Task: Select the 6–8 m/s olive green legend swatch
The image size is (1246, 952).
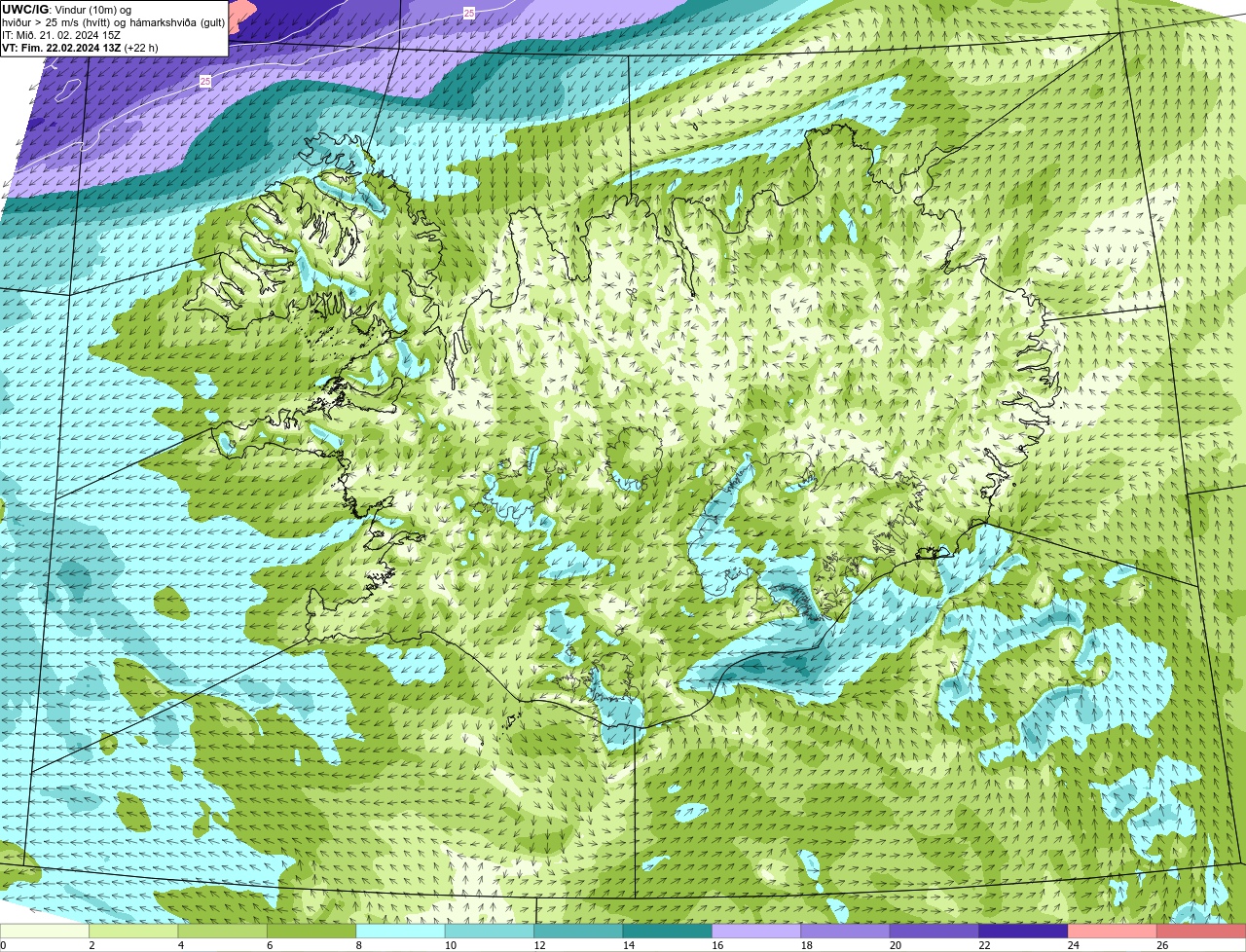Action: [311, 931]
